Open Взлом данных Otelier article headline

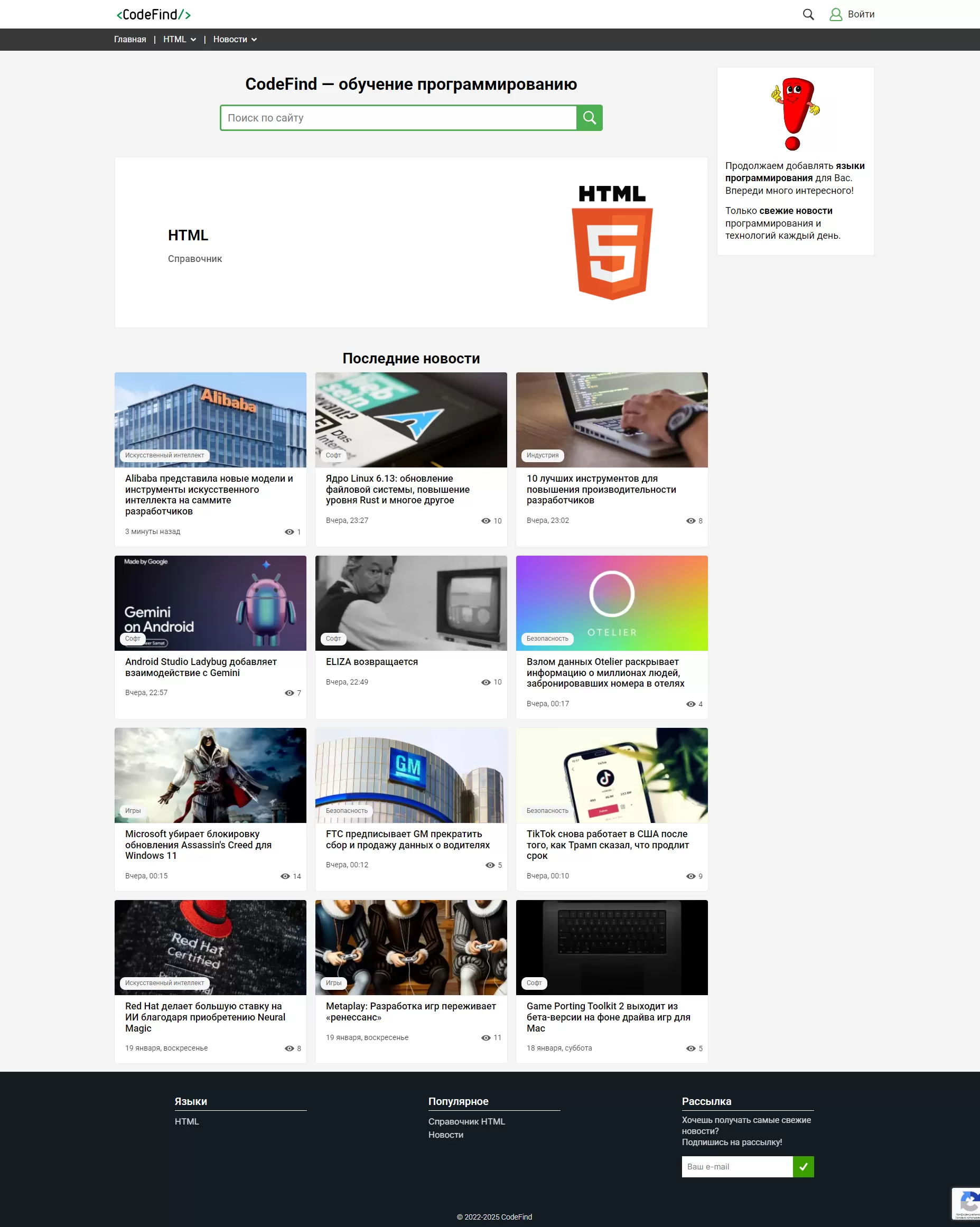pos(605,673)
